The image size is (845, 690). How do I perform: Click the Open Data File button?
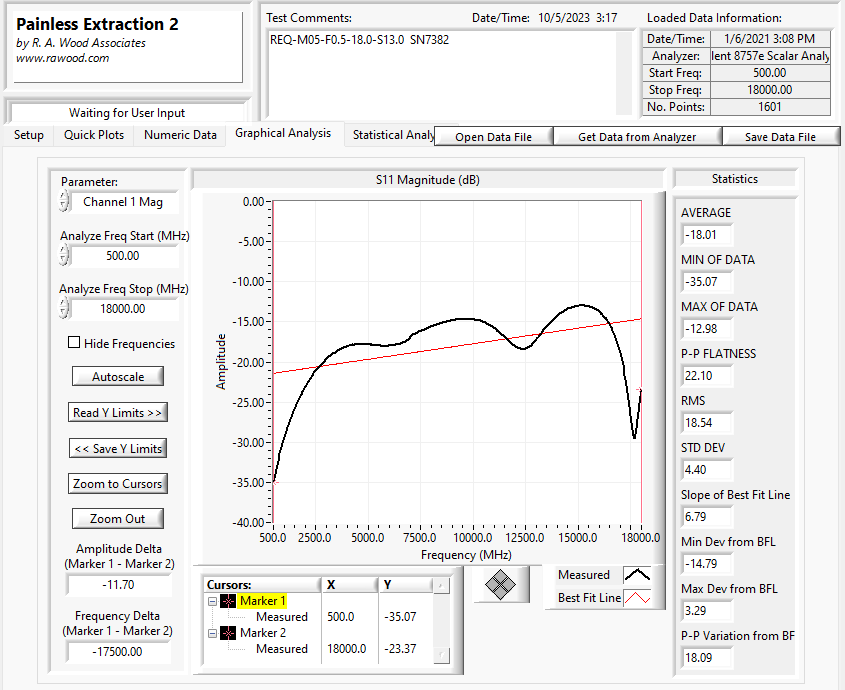pos(493,137)
